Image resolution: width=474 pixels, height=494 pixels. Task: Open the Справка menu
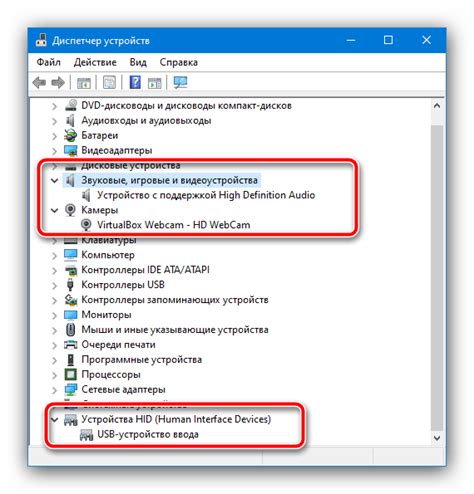click(179, 62)
